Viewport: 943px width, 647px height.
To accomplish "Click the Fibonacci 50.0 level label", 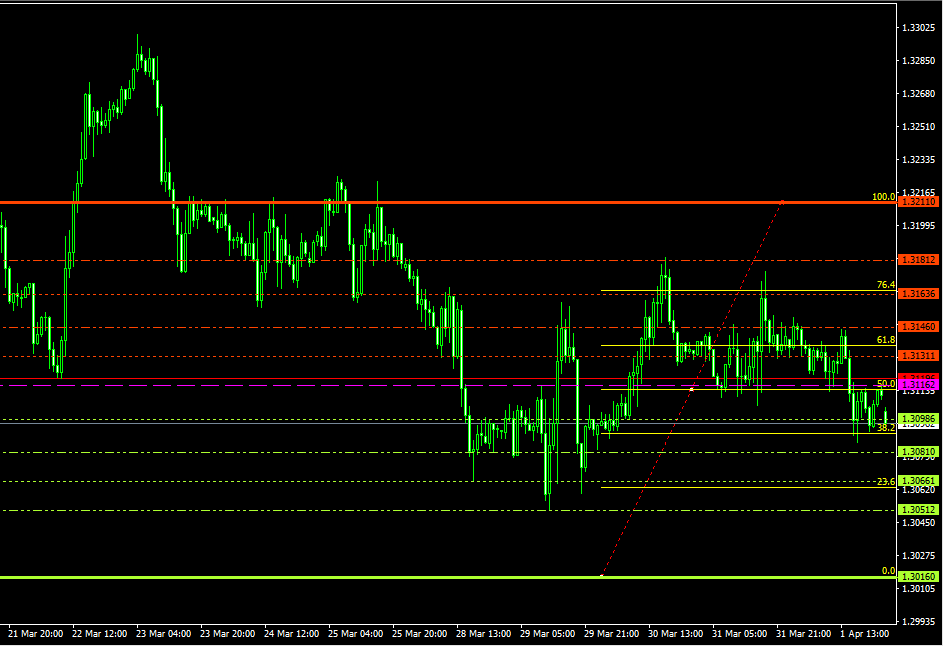I will point(886,384).
